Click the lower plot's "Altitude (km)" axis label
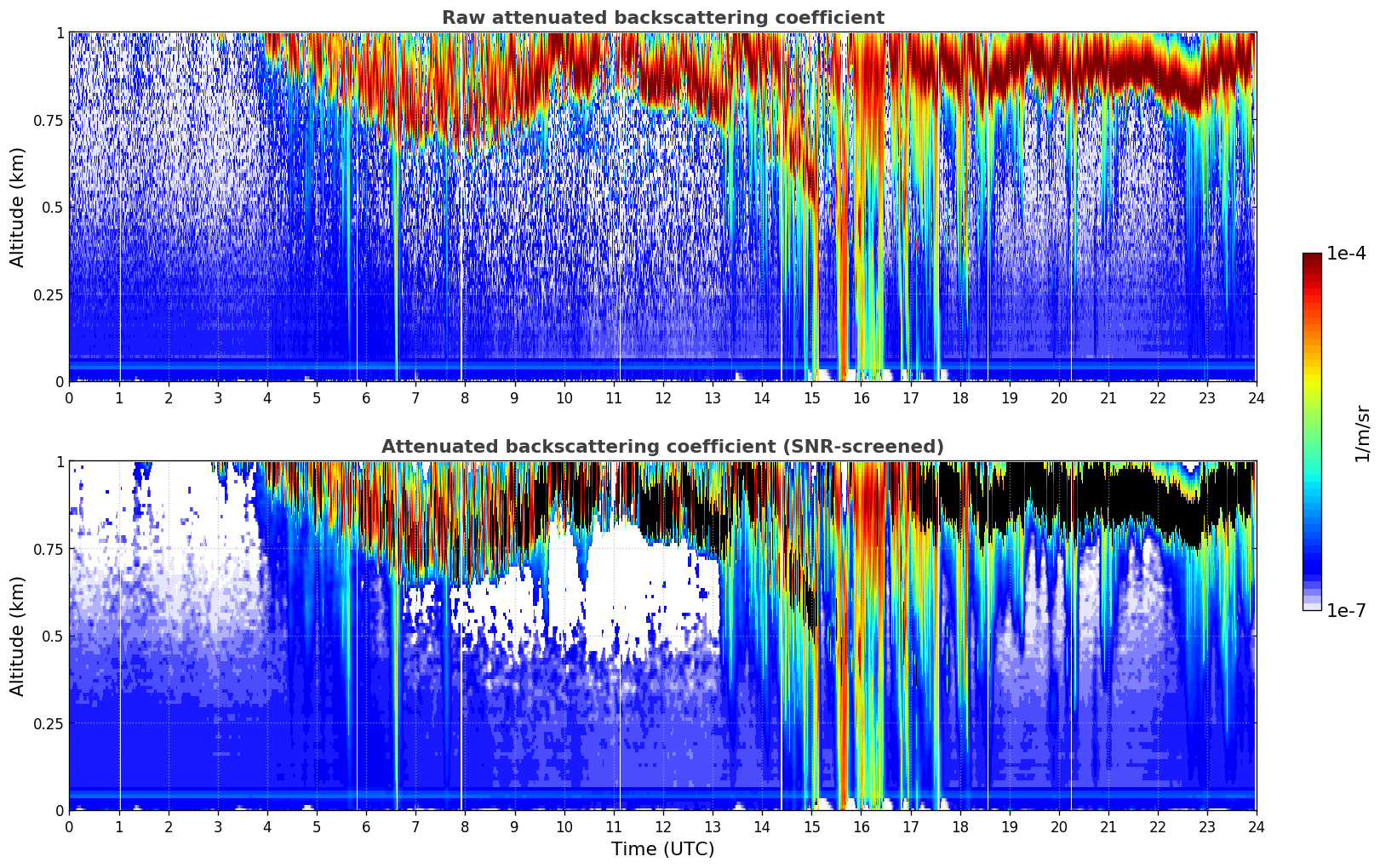 (18, 636)
